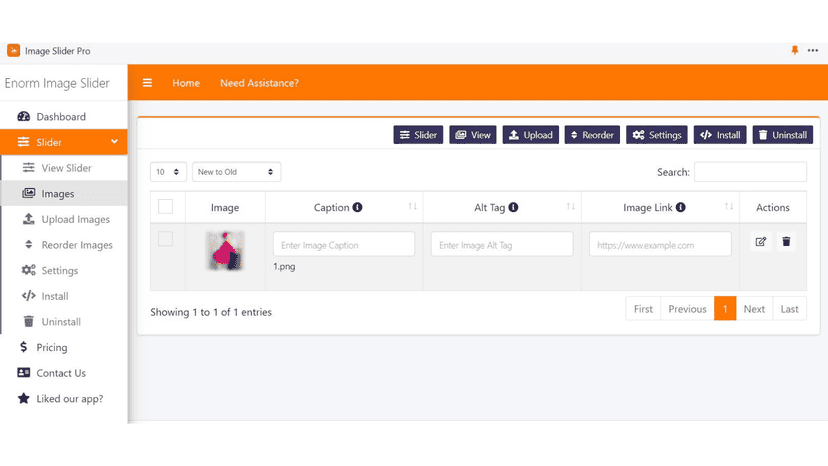Click the 1.png image thumbnail

pos(225,250)
